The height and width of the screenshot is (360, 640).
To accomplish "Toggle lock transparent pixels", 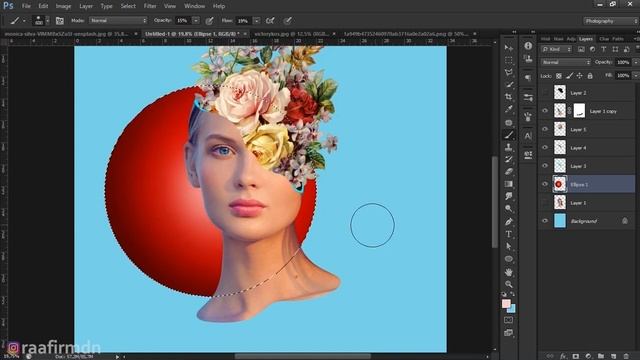I will tap(559, 76).
